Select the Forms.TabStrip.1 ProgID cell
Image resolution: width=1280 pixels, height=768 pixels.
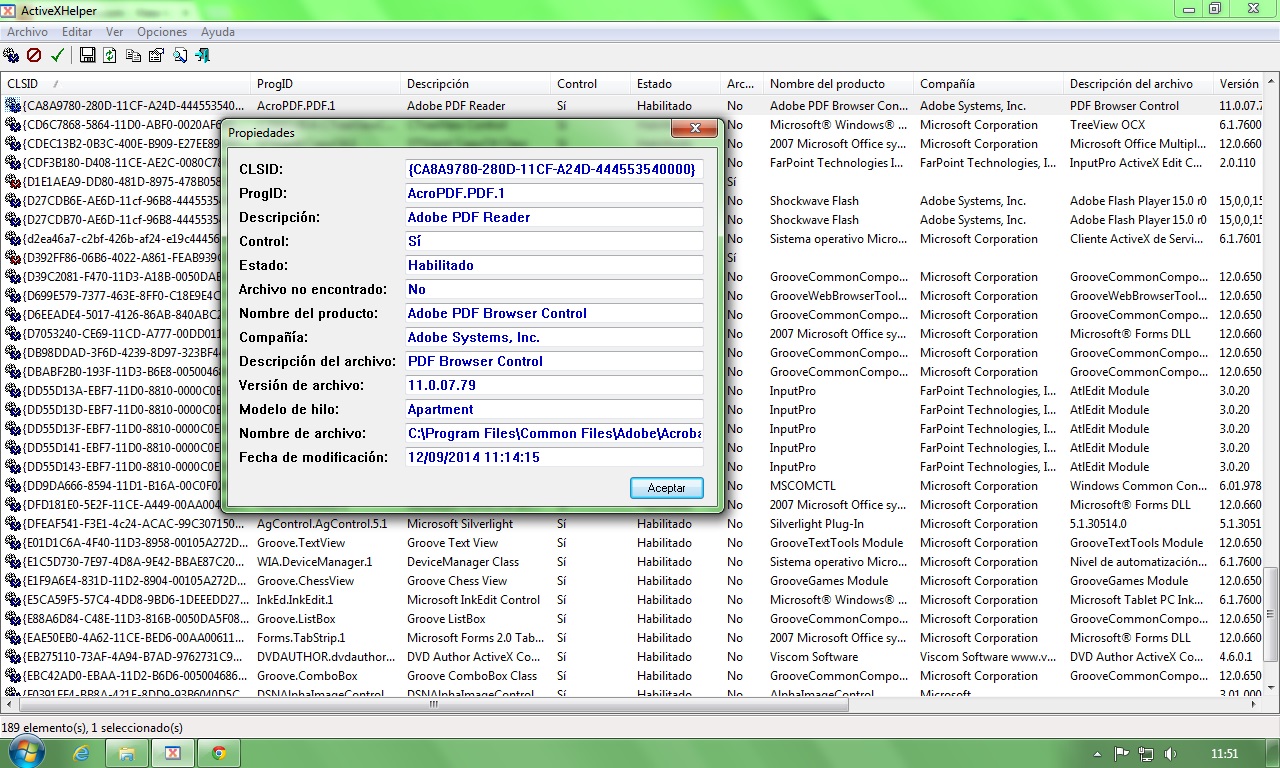tap(301, 638)
